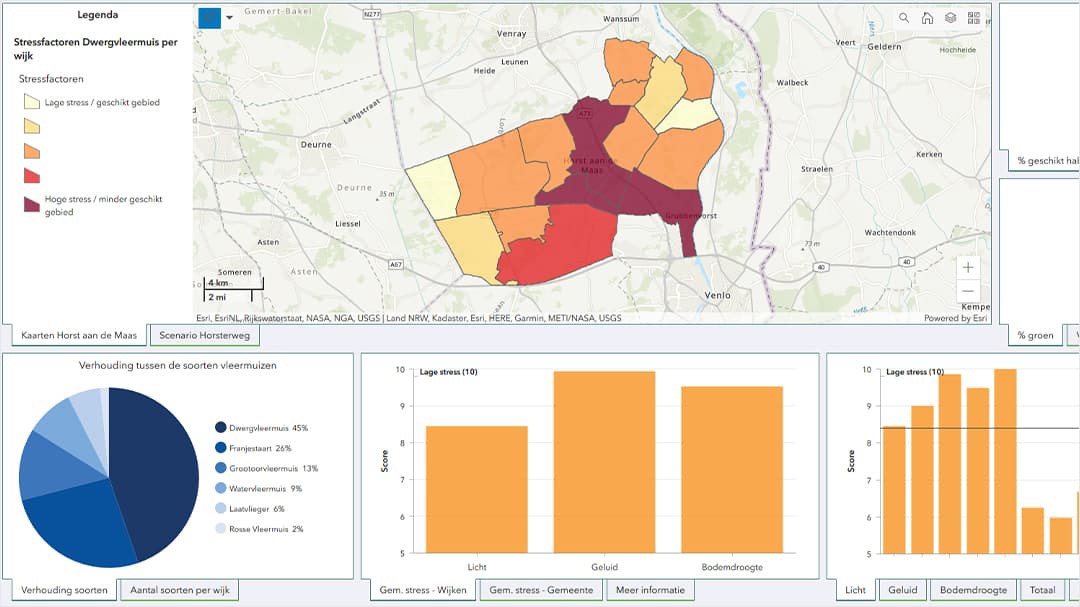Open the basemap gallery grid icon

(974, 19)
